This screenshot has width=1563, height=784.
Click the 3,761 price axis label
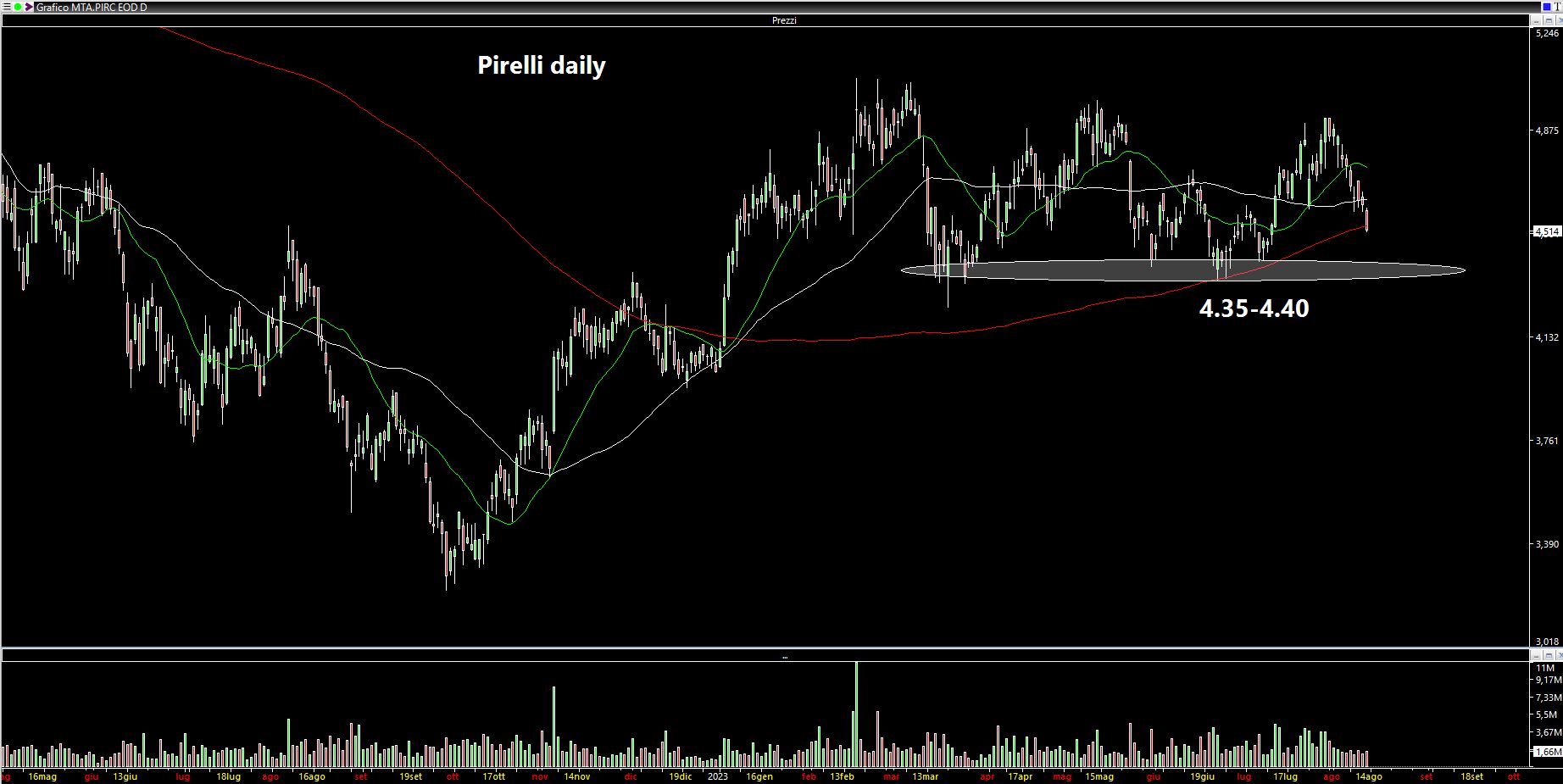(x=1547, y=441)
